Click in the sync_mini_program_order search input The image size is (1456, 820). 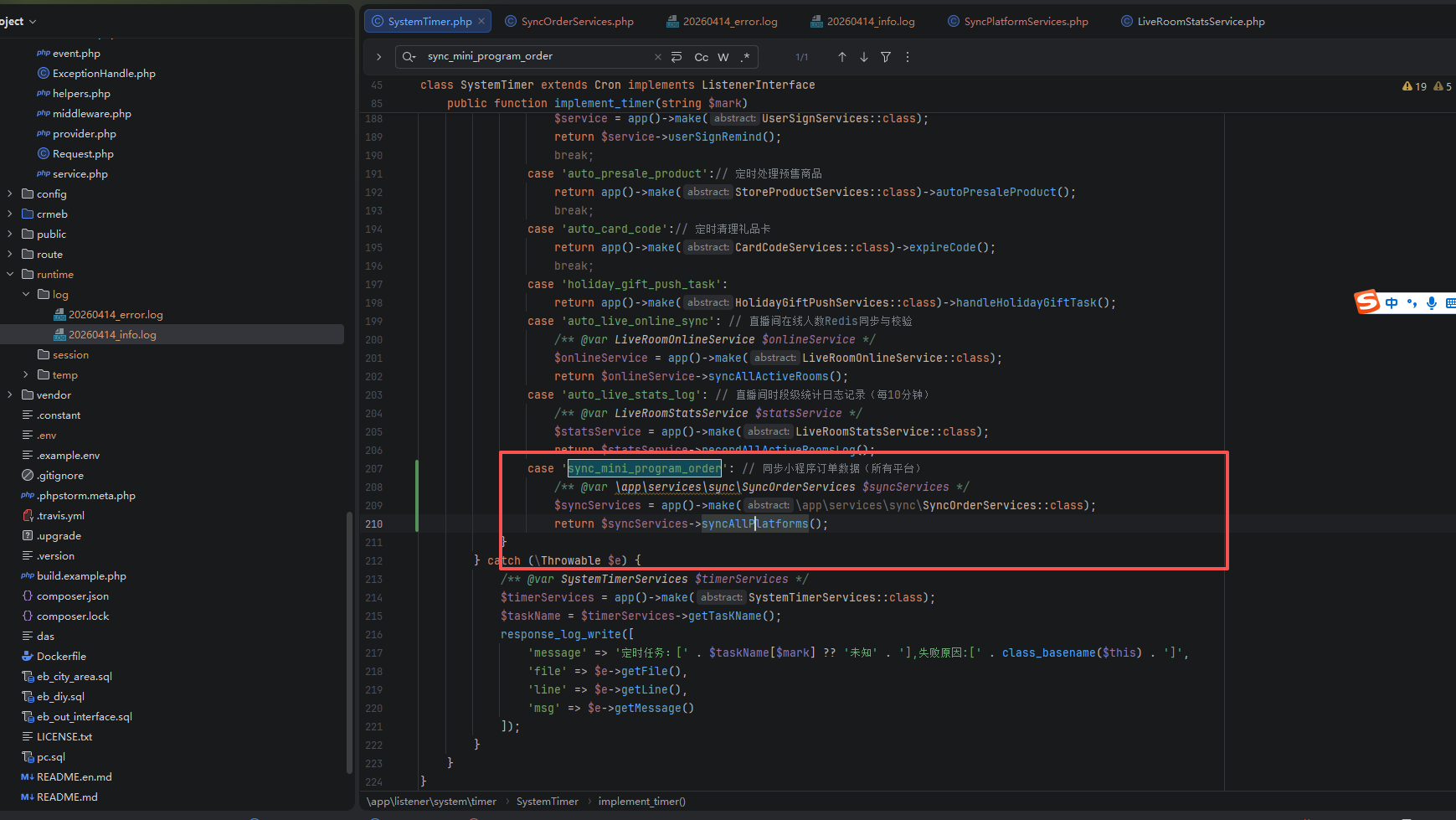(536, 56)
